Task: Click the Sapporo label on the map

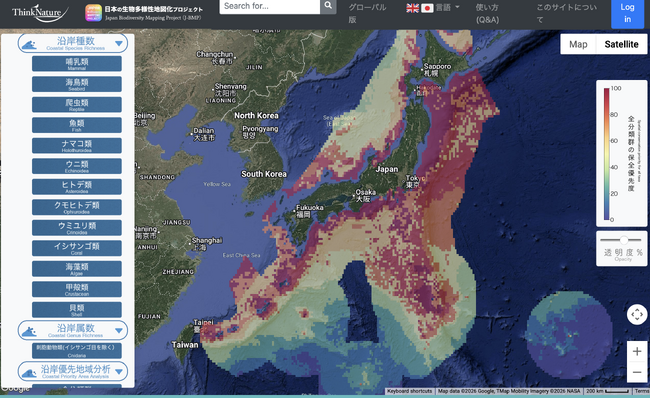Action: tap(437, 69)
